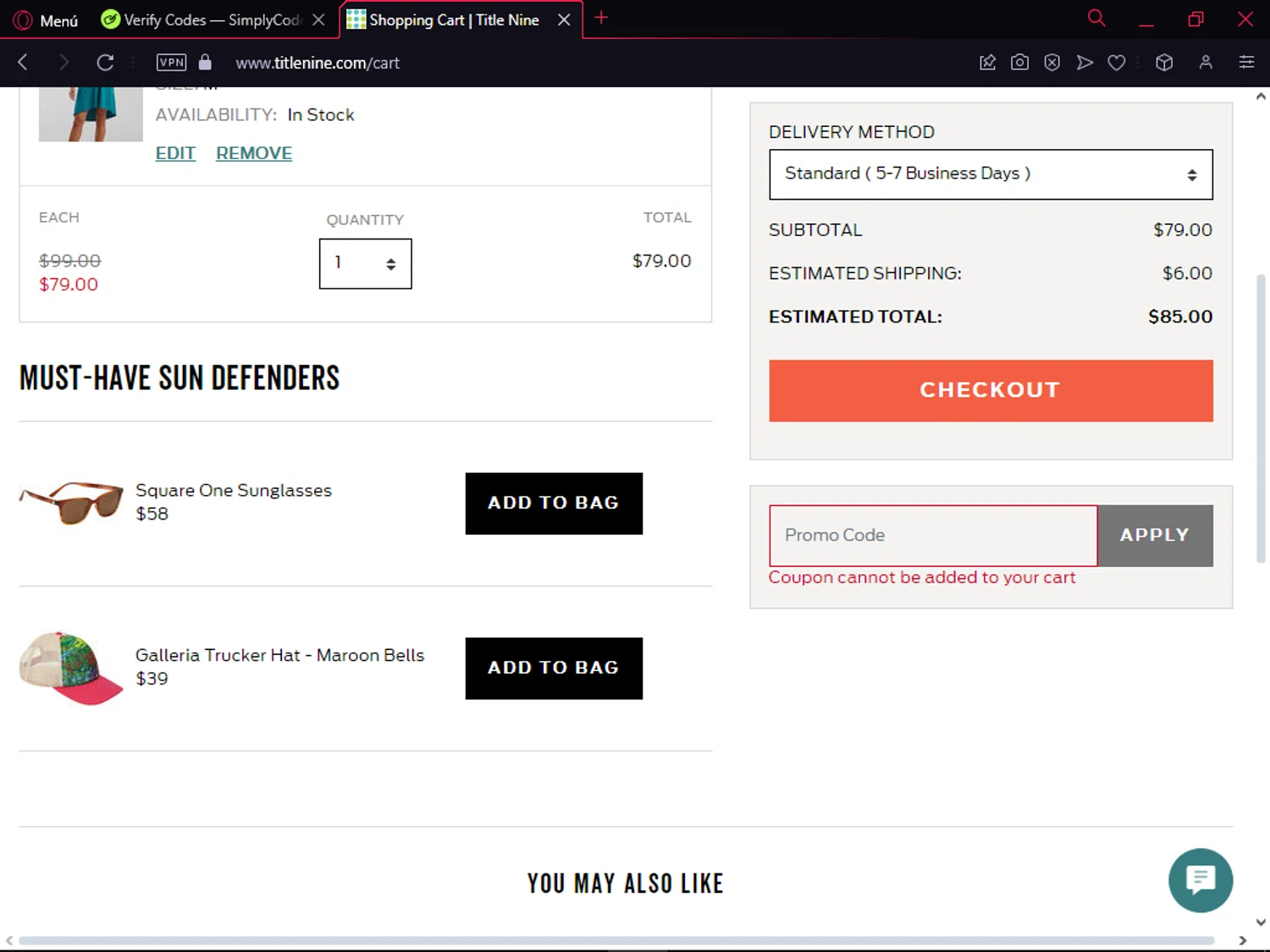Open the send flow arrow icon
The width and height of the screenshot is (1270, 952).
tap(1085, 62)
